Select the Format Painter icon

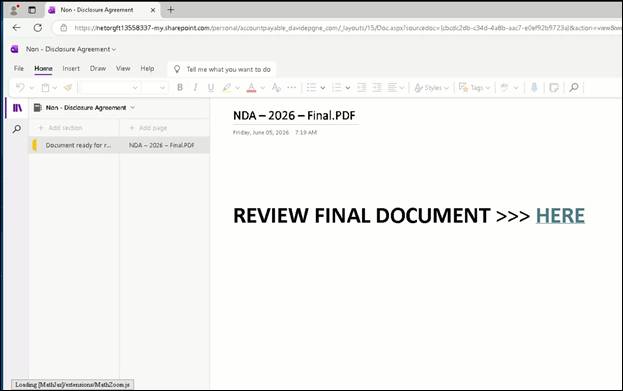(68, 87)
